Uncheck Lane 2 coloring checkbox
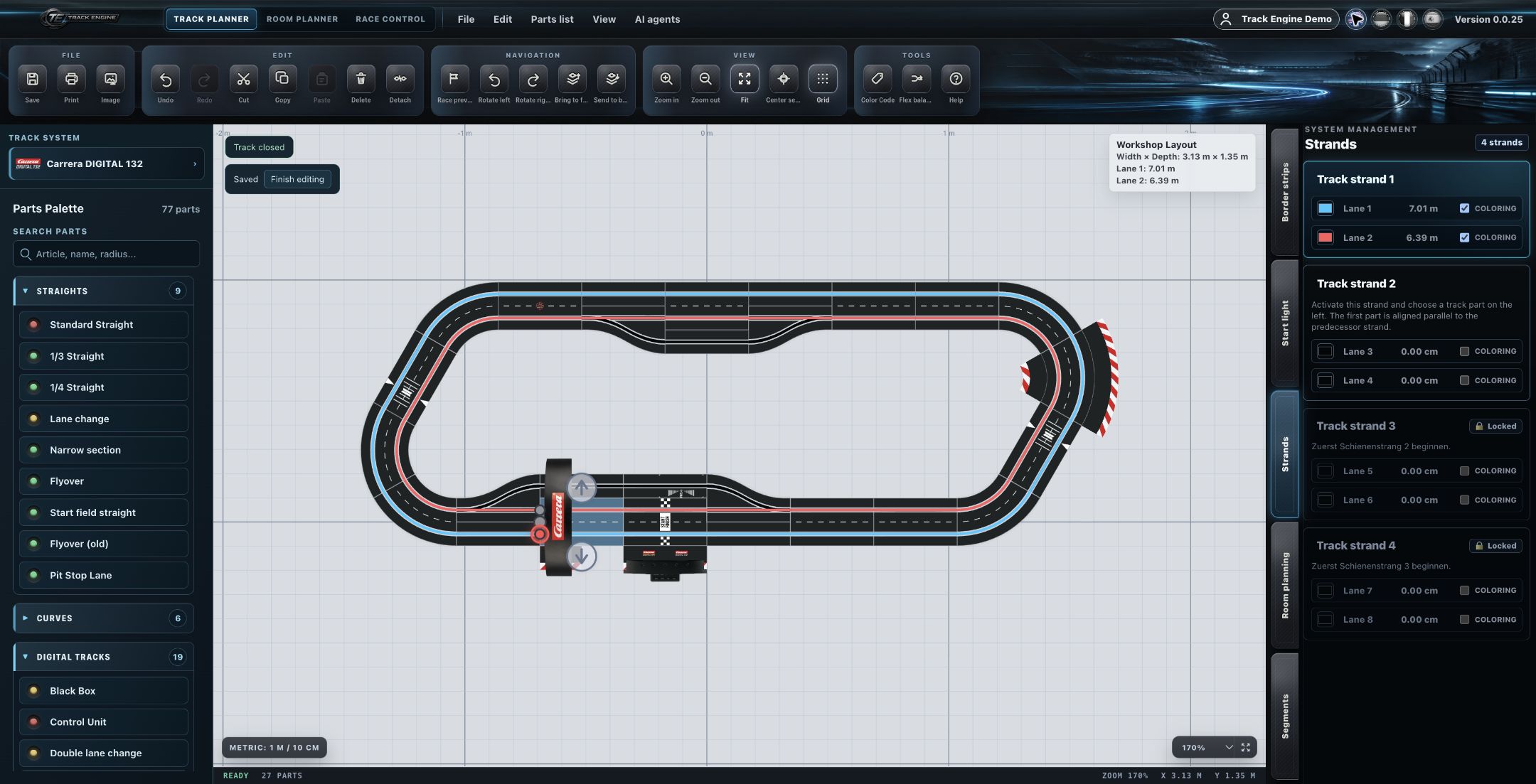 (1464, 237)
